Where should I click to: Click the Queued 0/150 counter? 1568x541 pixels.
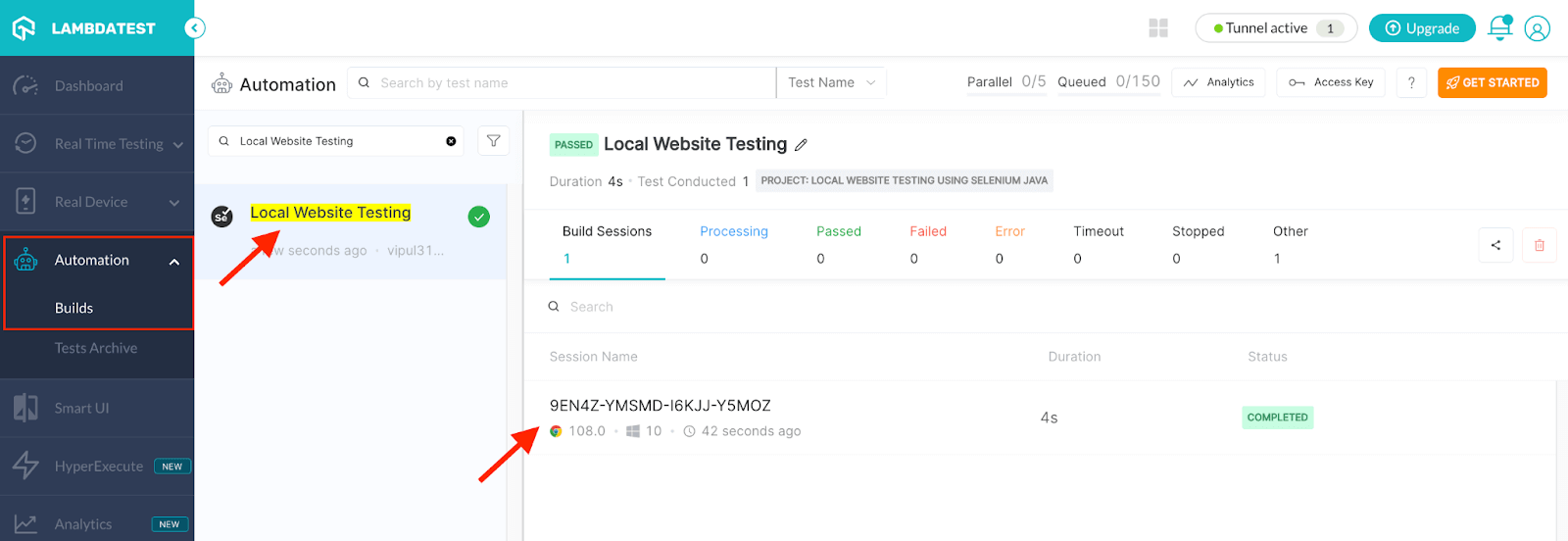point(1108,82)
